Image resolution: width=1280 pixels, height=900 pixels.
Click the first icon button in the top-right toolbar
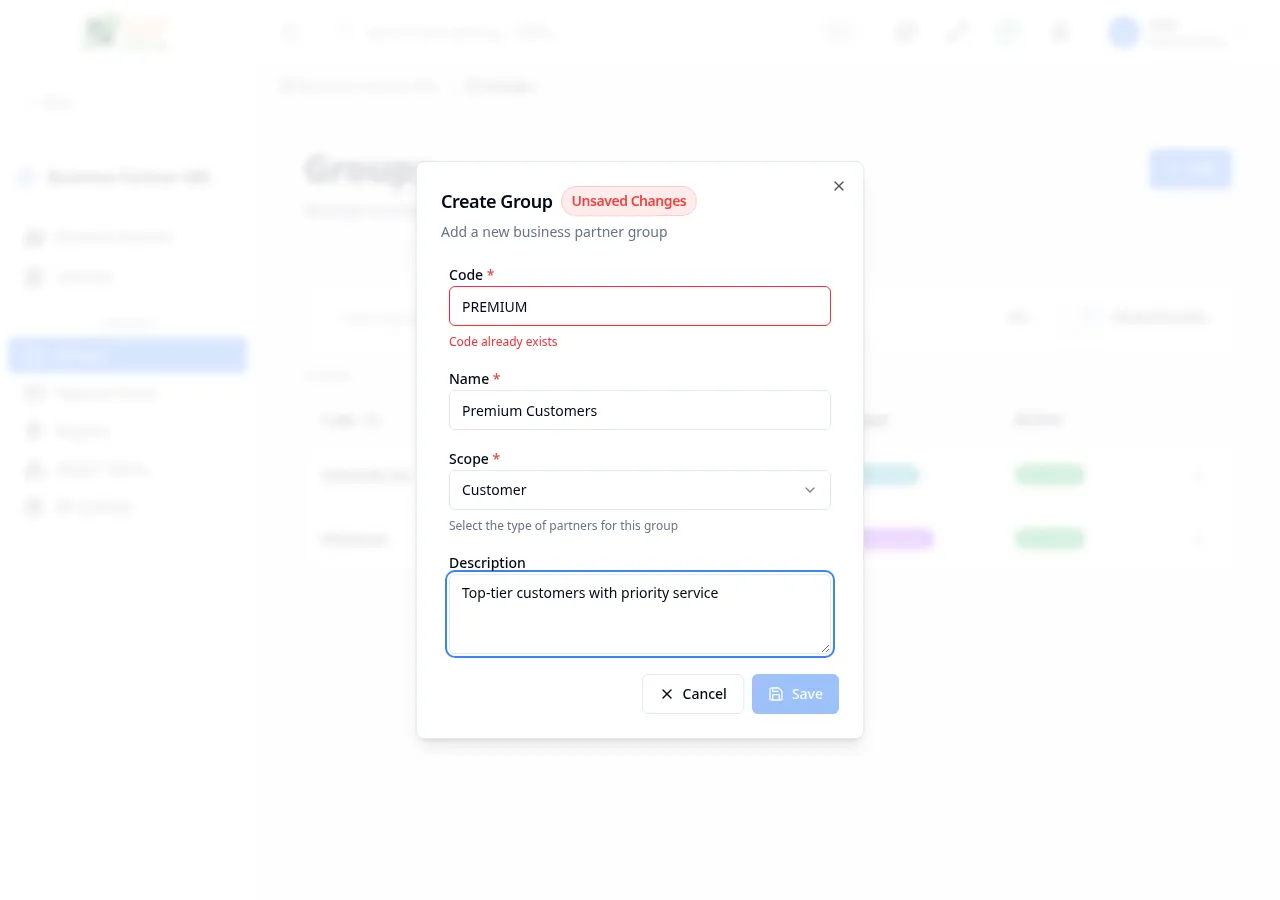coord(905,32)
